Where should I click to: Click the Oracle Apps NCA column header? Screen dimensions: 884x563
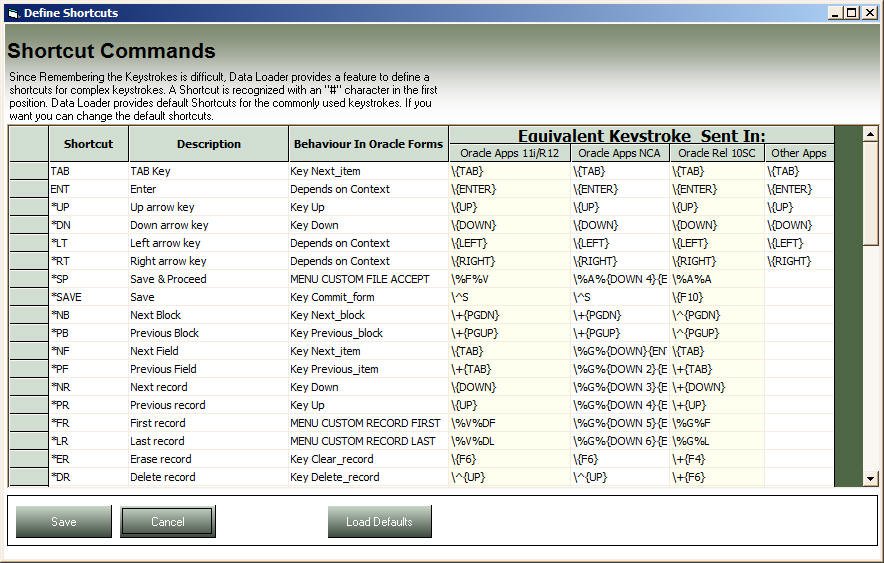(620, 153)
